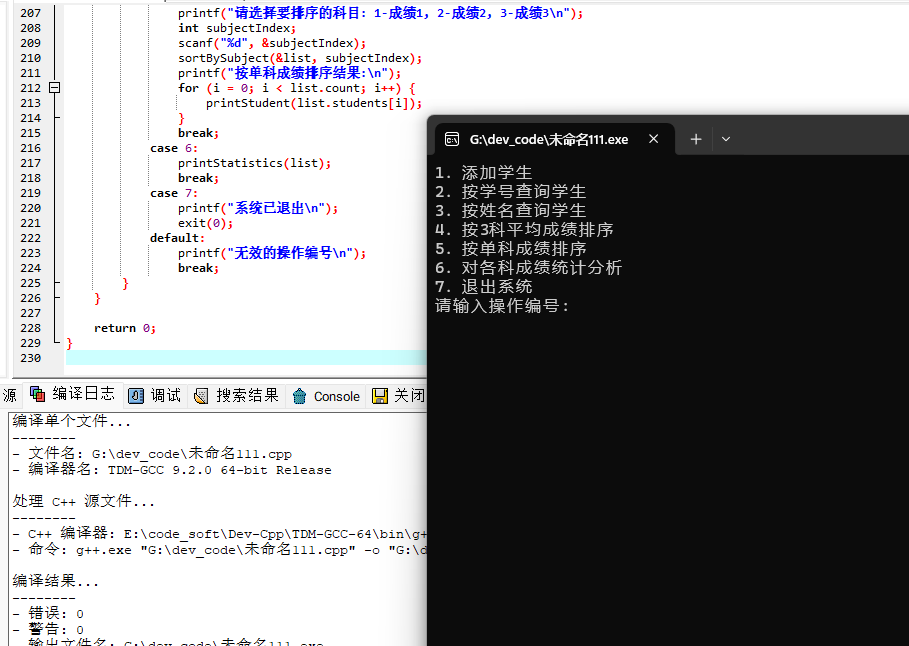Click '处理 C++ 源文件...' log line
The height and width of the screenshot is (646, 909).
[x=84, y=501]
